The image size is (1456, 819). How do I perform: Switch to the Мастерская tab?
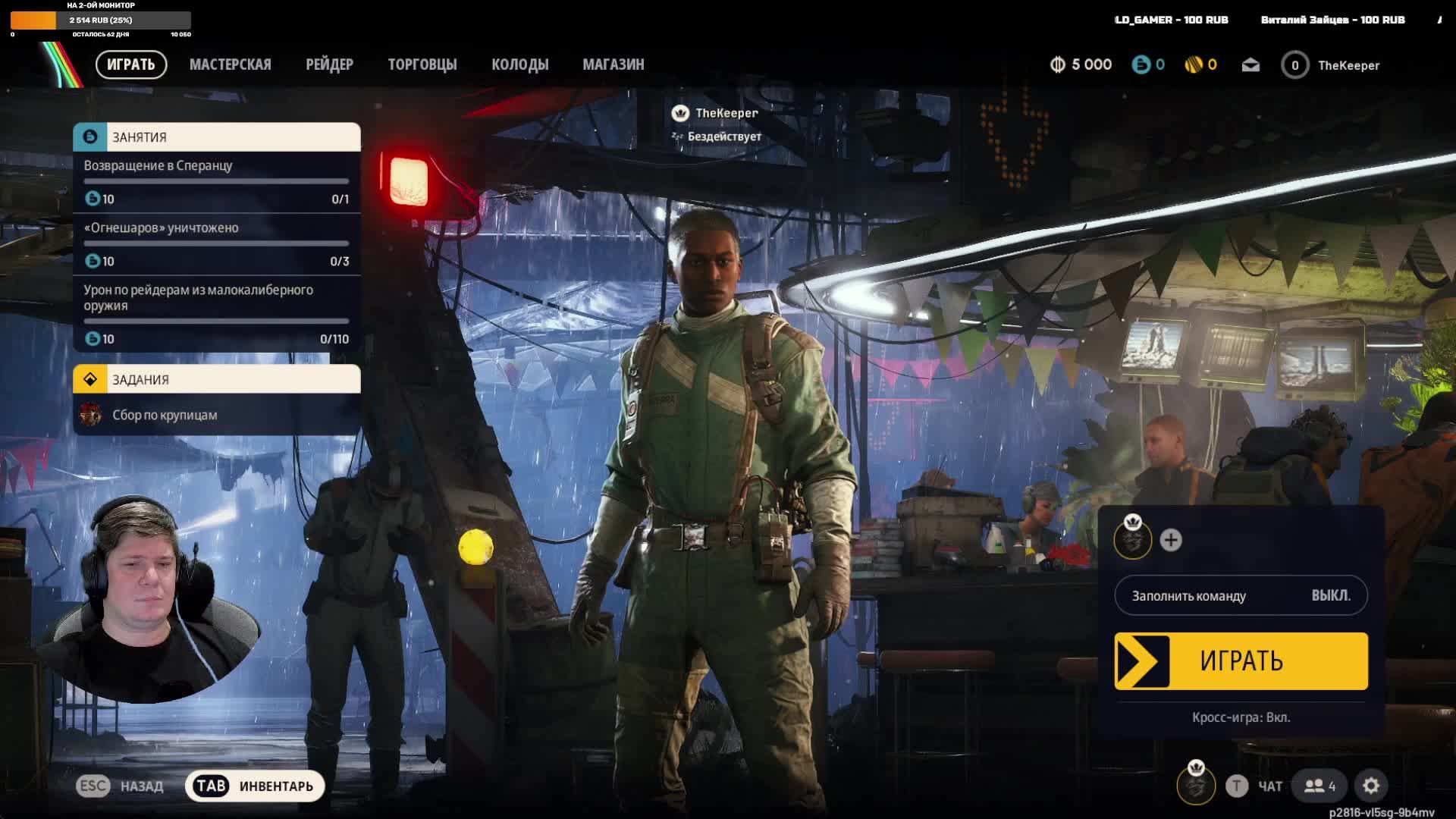coord(230,64)
